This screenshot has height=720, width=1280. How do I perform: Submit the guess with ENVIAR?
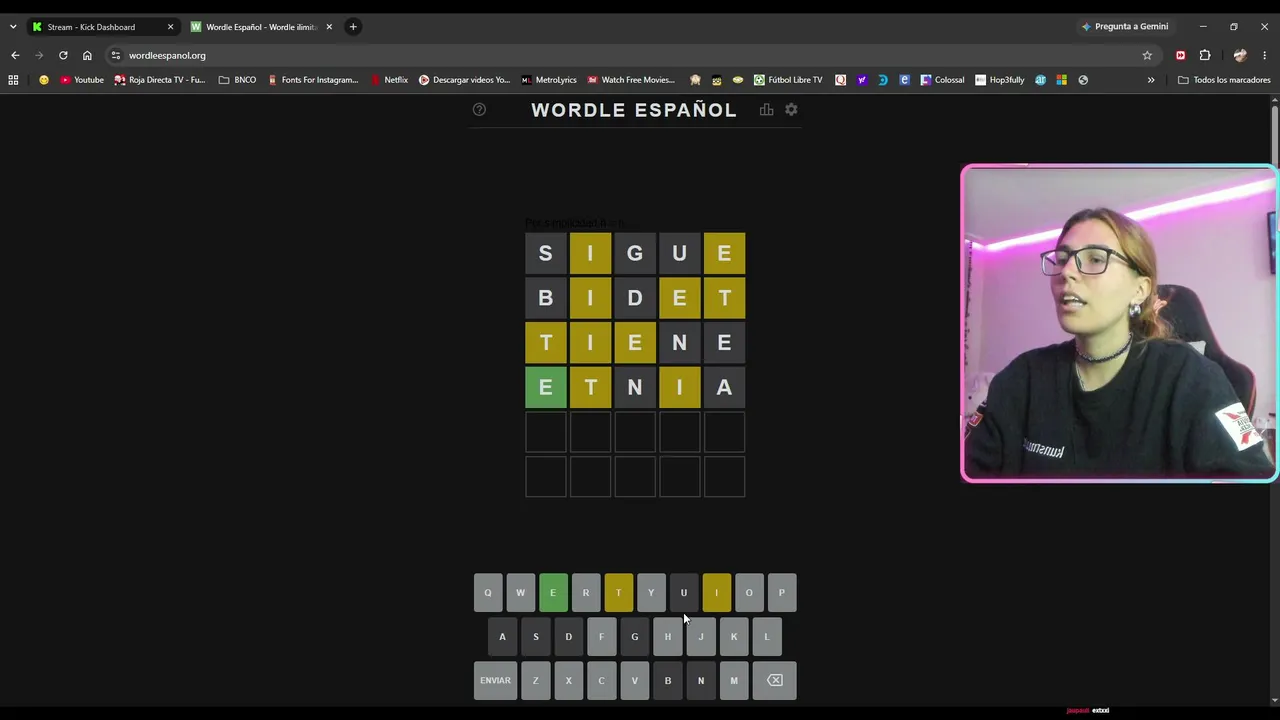pyautogui.click(x=495, y=680)
